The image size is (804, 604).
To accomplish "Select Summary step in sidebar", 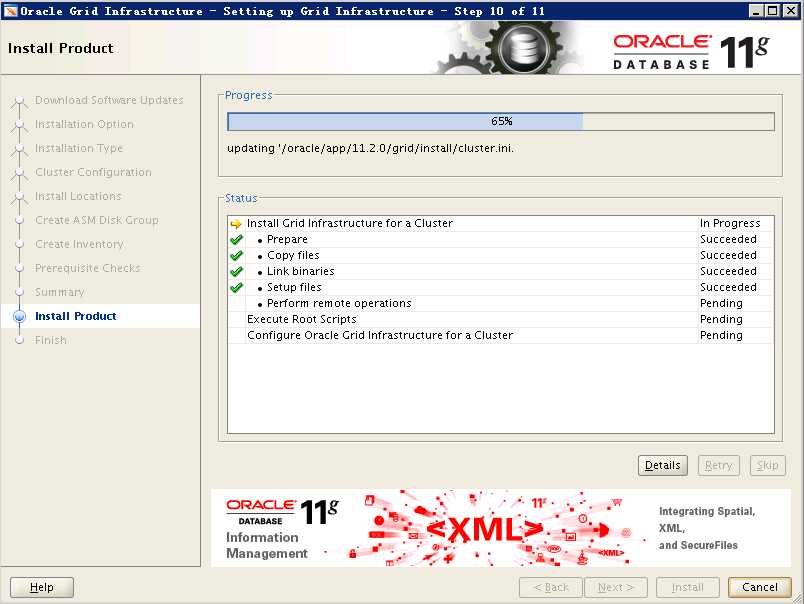I will click(x=59, y=292).
